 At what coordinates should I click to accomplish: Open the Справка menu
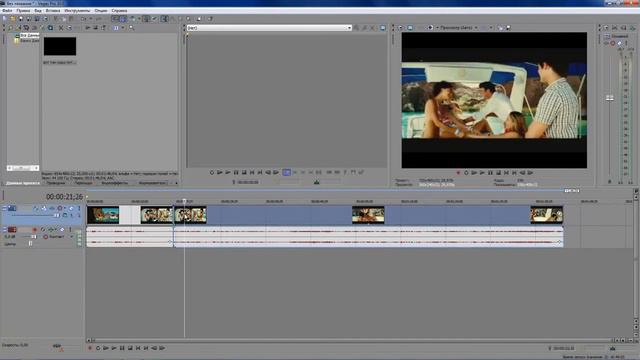pyautogui.click(x=119, y=11)
